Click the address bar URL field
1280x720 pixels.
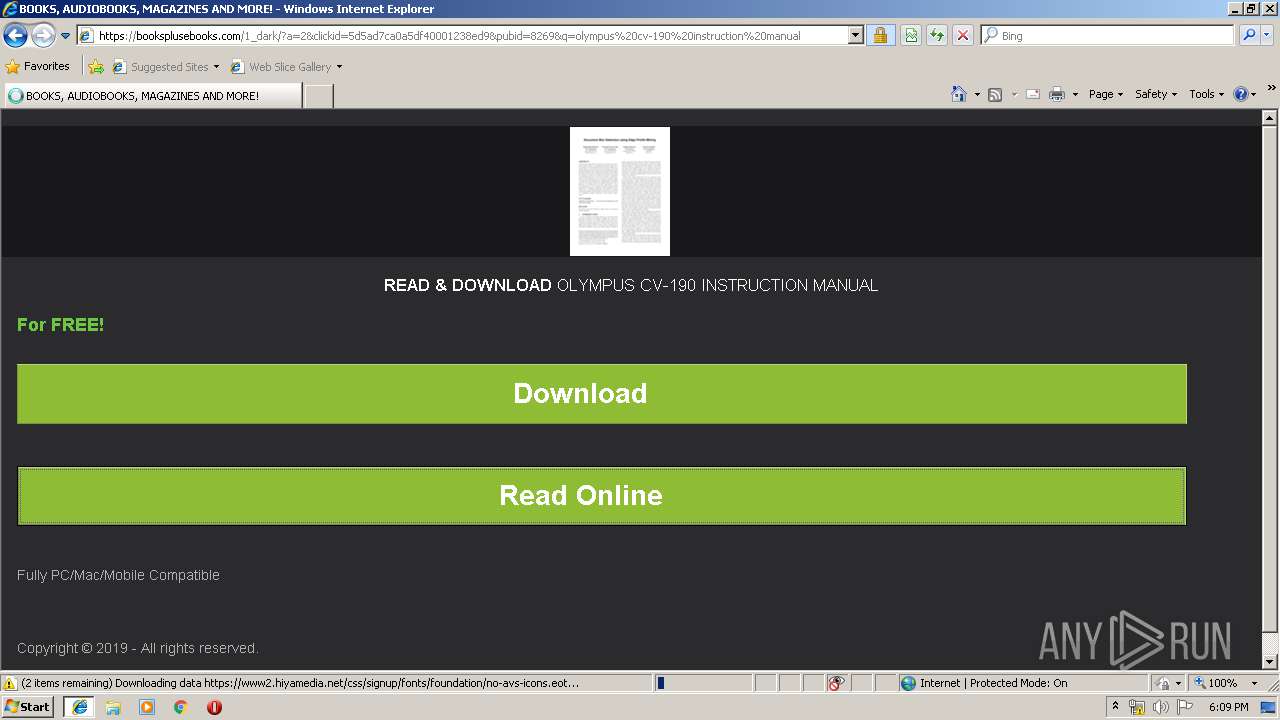tap(470, 36)
